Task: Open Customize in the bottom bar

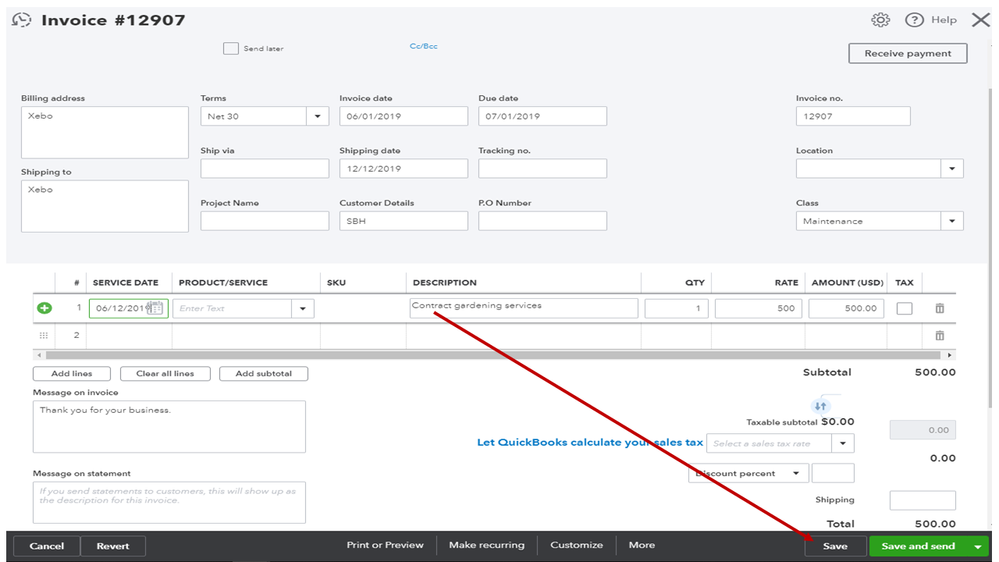Action: tap(577, 545)
